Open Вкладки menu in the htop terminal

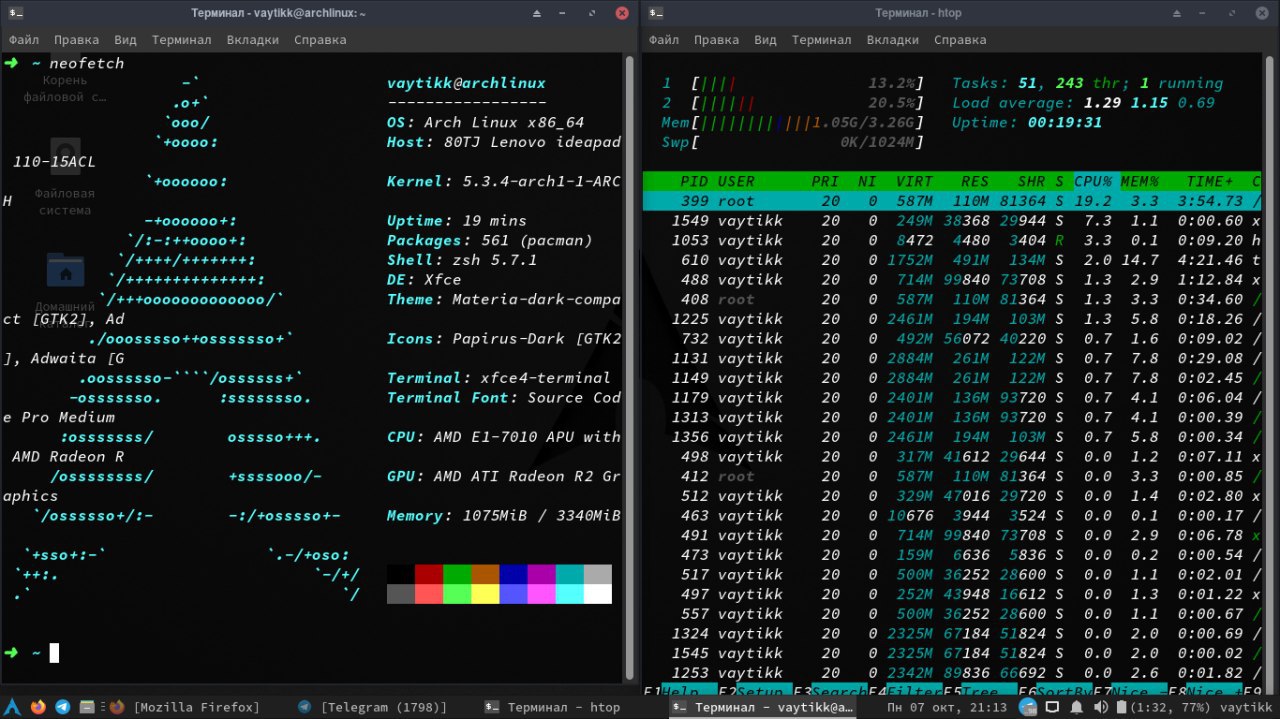pyautogui.click(x=892, y=40)
